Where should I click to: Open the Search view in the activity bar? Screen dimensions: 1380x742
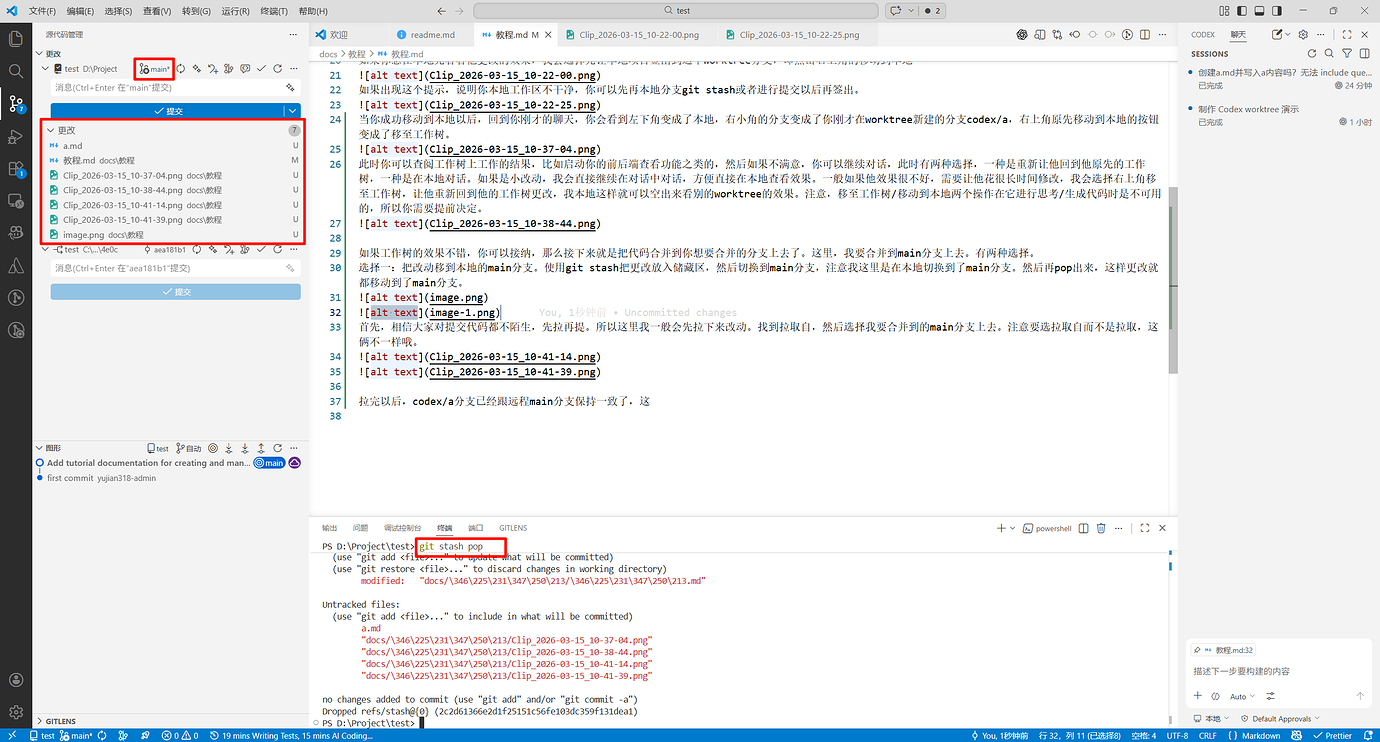[x=16, y=71]
